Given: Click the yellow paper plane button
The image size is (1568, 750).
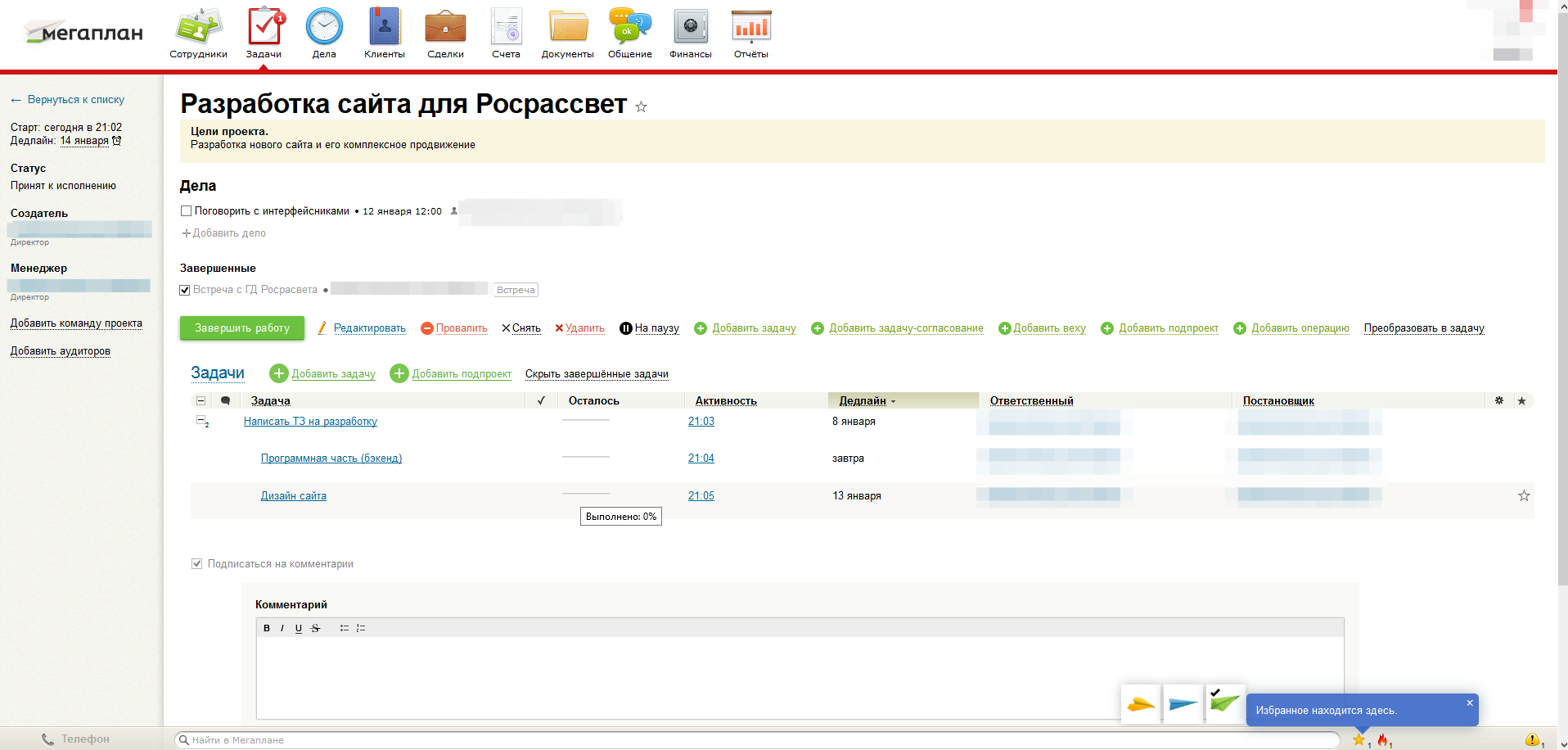Looking at the screenshot, I should (x=1141, y=704).
